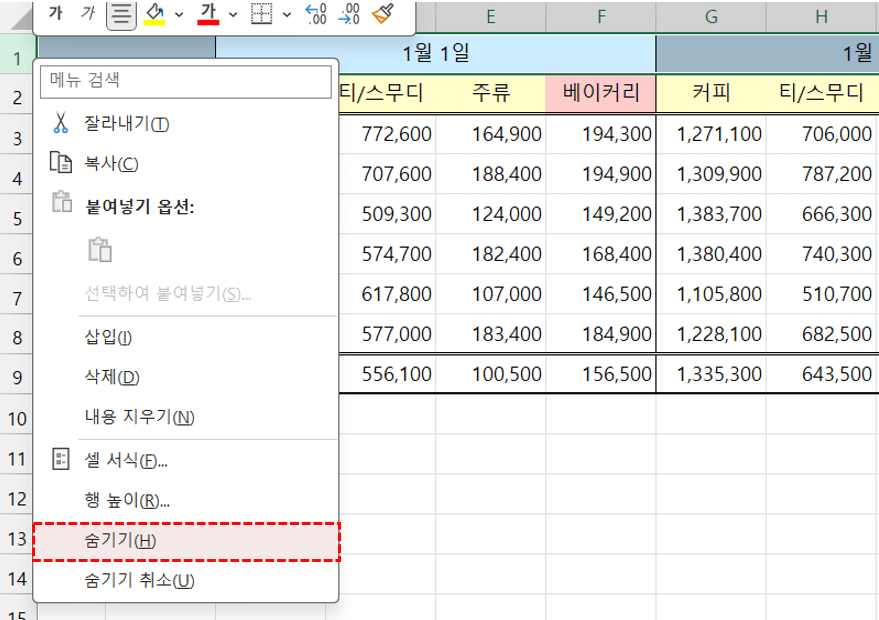The image size is (879, 620).
Task: Choose 잘라내기 (Cut) from context menu
Action: coord(127,124)
